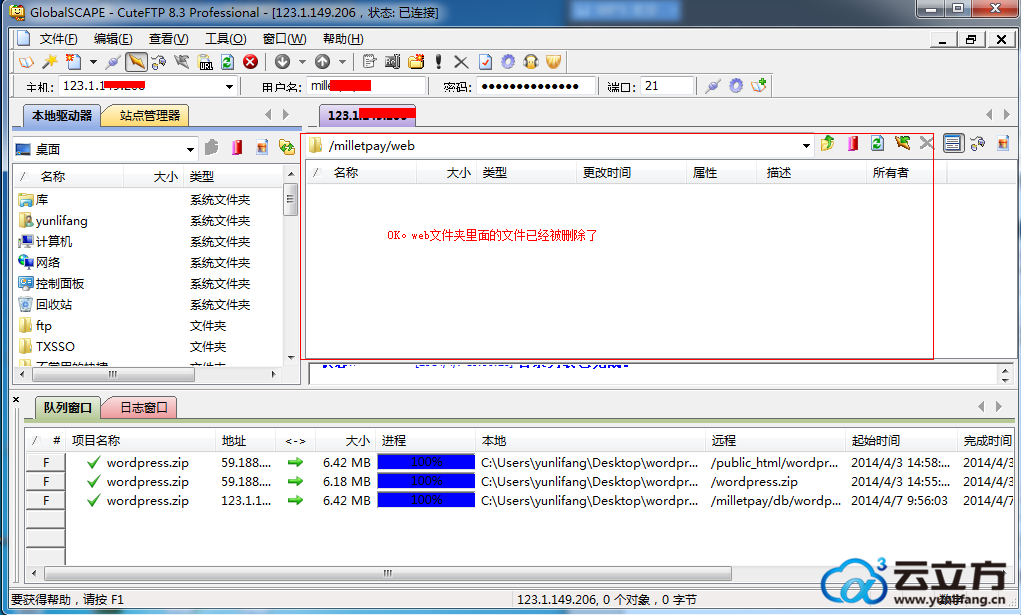Open the remote path /milletpay/web dropdown
This screenshot has height=615, width=1021.
coord(806,146)
